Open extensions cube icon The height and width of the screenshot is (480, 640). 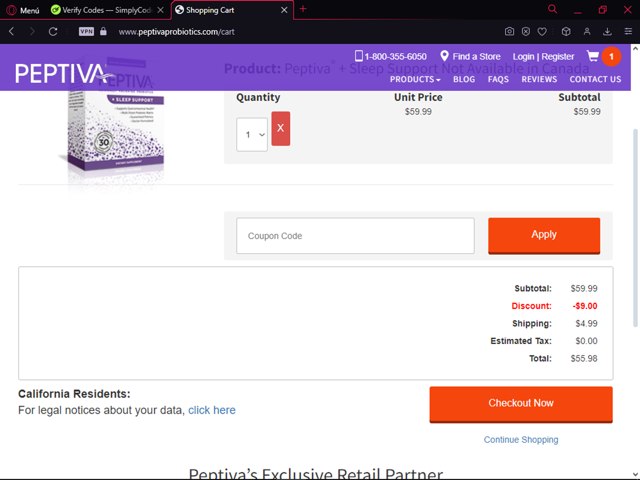[566, 31]
